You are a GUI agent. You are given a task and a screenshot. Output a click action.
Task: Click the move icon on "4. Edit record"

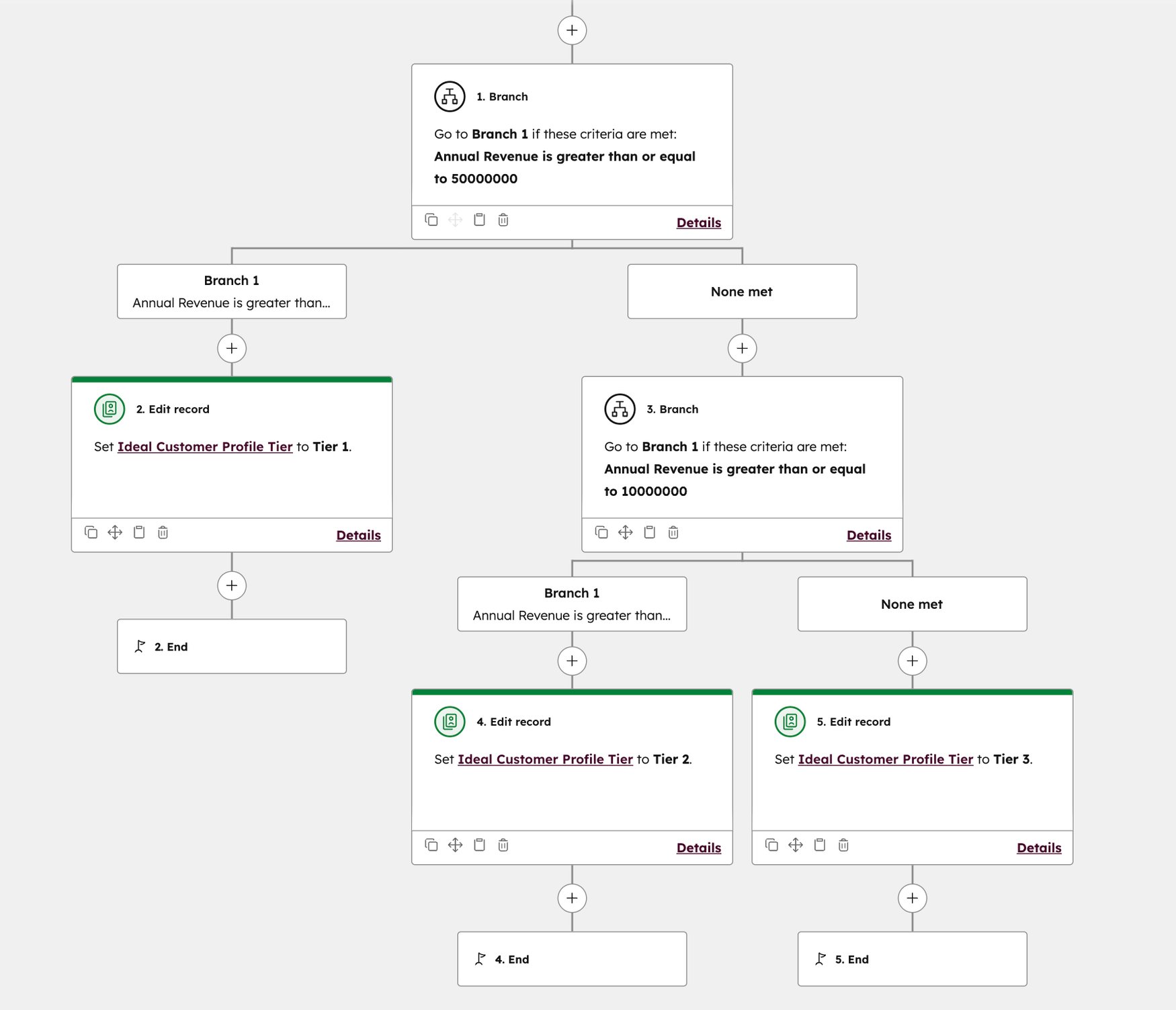point(456,845)
